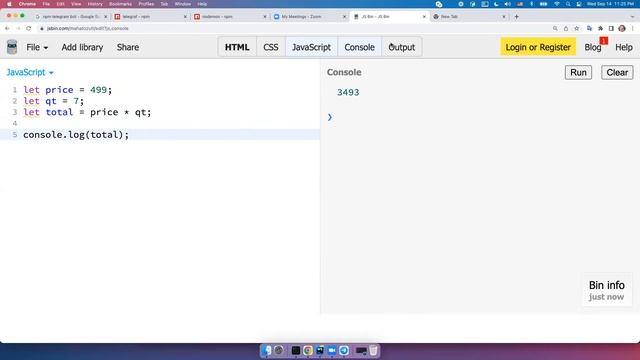Open Finder from the dock
The width and height of the screenshot is (640, 360).
pyautogui.click(x=266, y=350)
